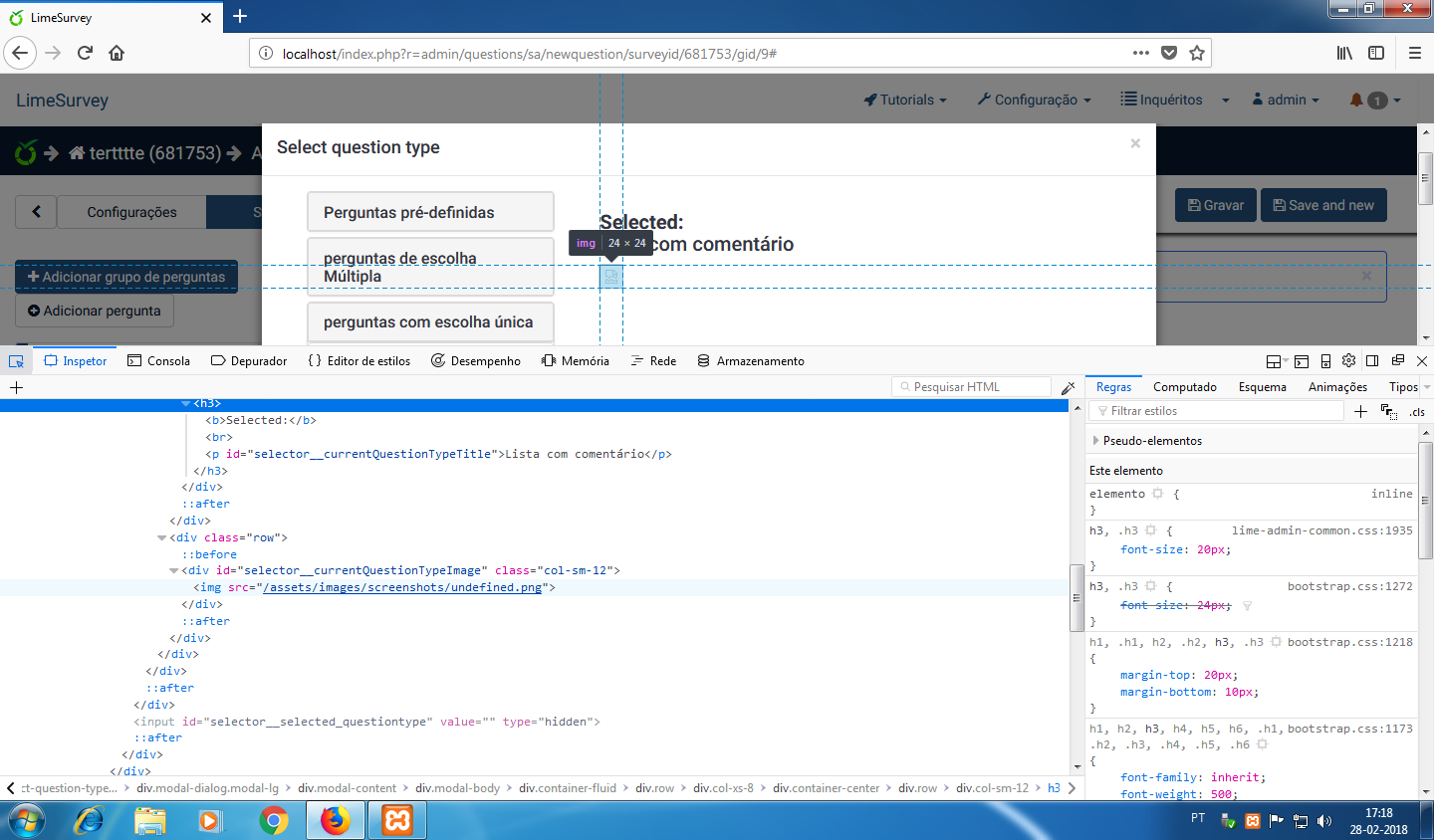
Task: Toggle responsive design mode icon
Action: point(1325,361)
